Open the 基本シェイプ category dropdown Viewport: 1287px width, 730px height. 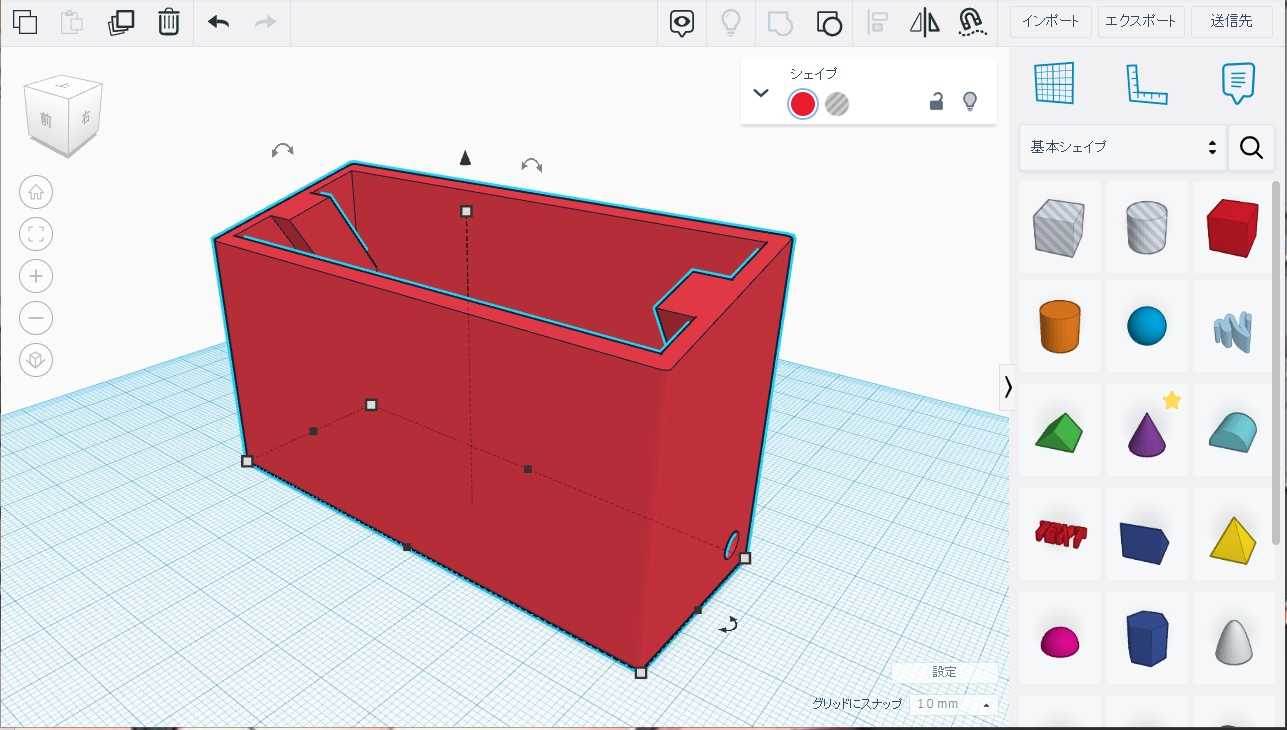click(1124, 147)
